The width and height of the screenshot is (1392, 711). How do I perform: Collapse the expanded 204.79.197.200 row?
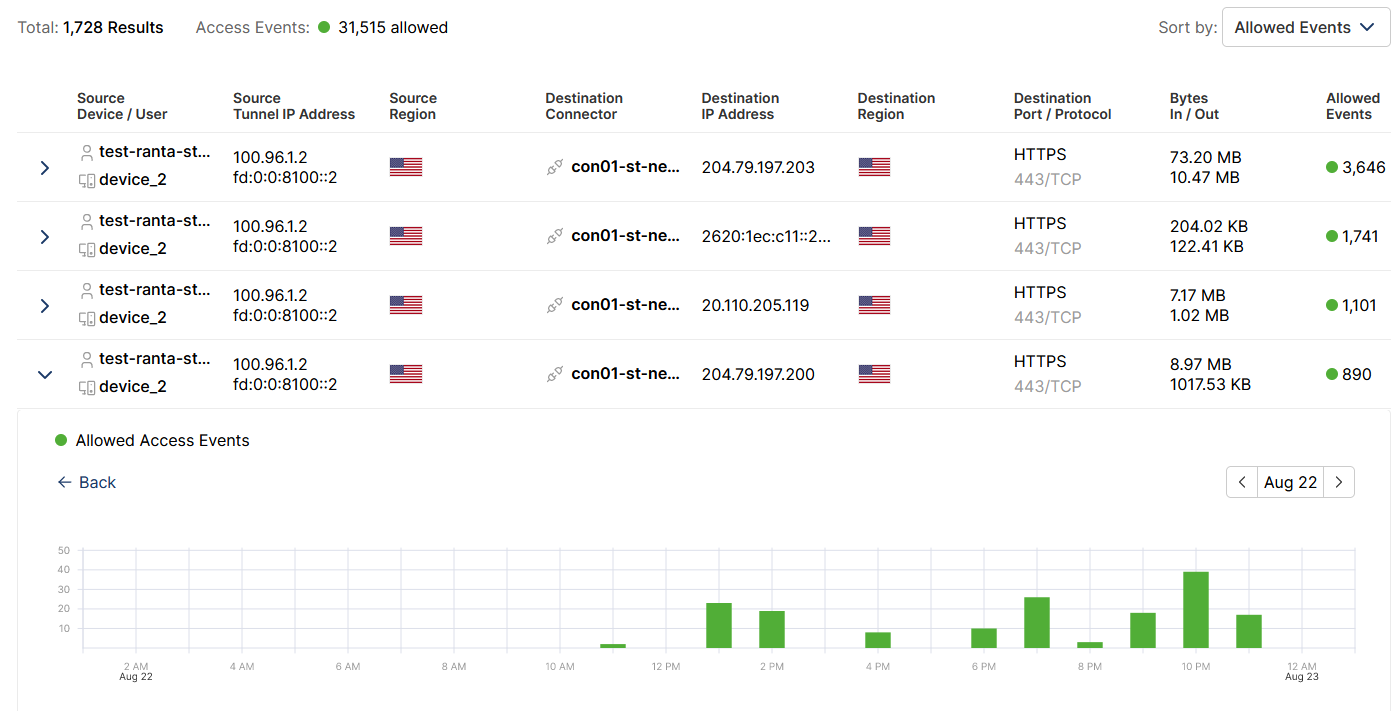click(44, 375)
